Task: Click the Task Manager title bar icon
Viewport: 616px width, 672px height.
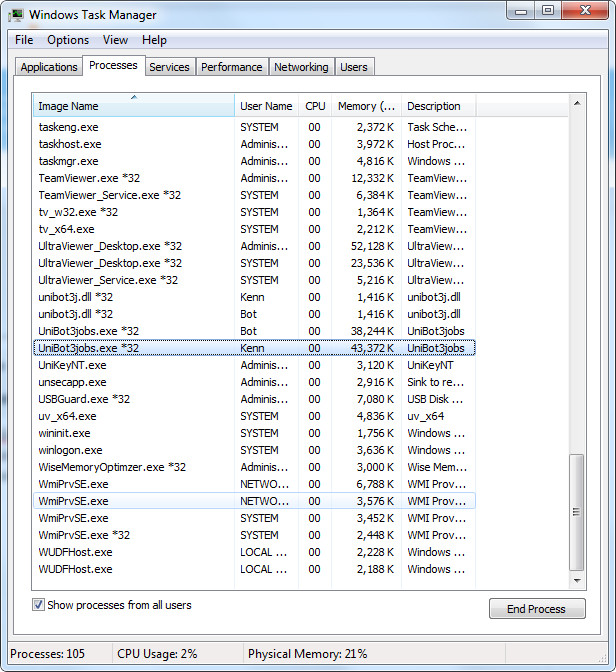Action: (x=16, y=15)
